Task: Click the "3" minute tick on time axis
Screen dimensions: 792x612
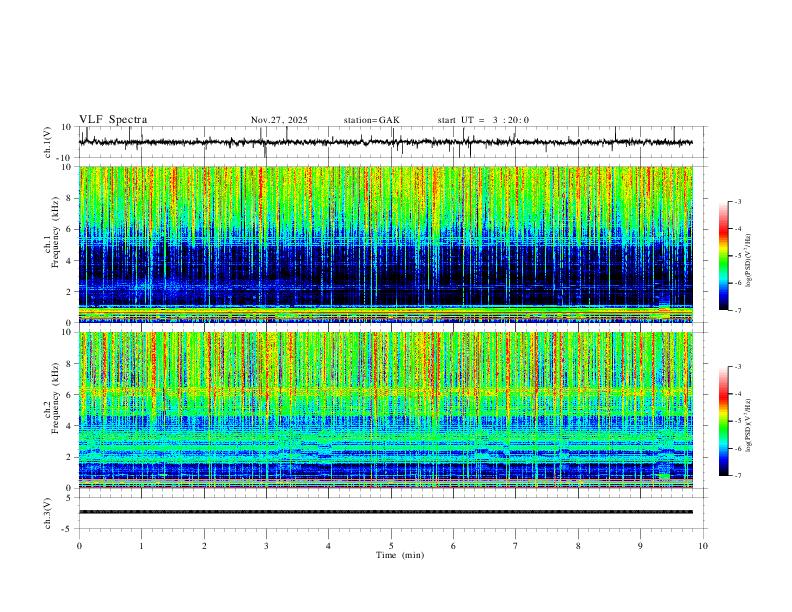Action: click(x=266, y=546)
